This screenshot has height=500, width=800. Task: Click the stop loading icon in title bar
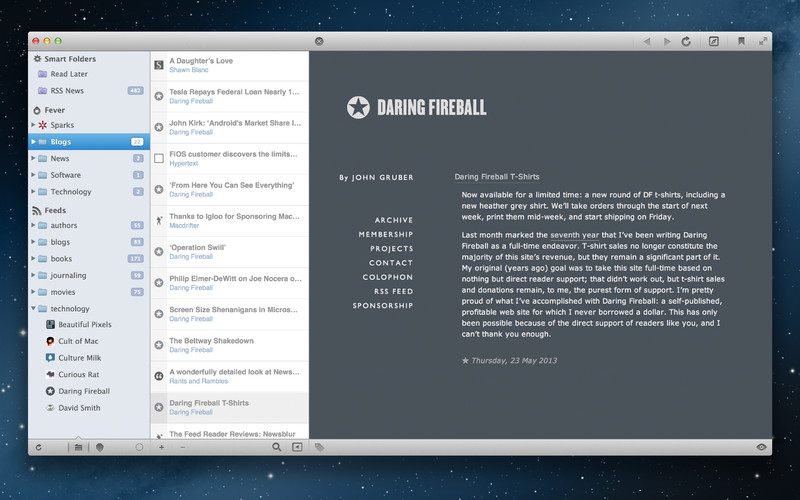[x=319, y=41]
